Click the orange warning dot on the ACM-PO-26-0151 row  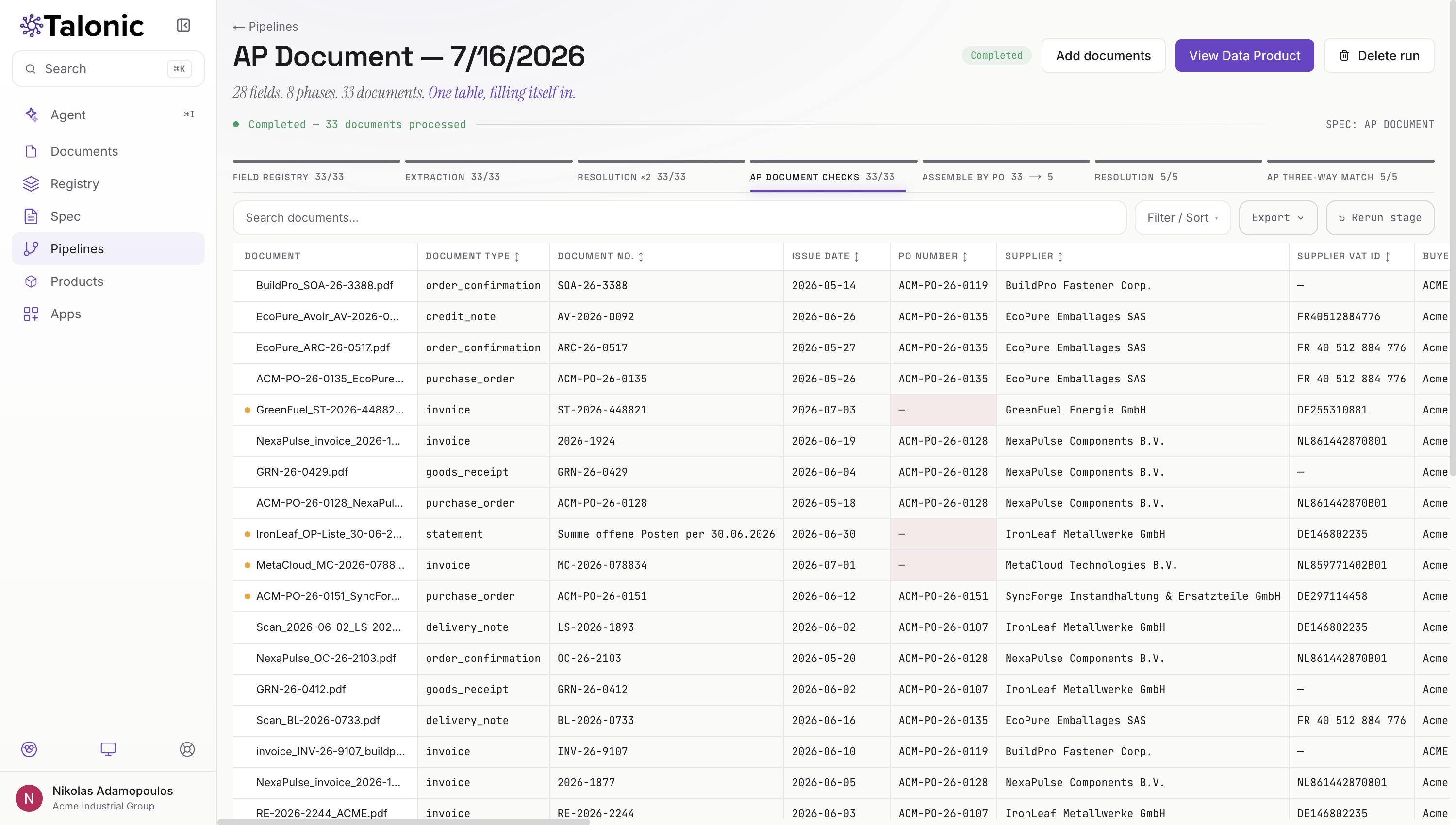tap(247, 596)
